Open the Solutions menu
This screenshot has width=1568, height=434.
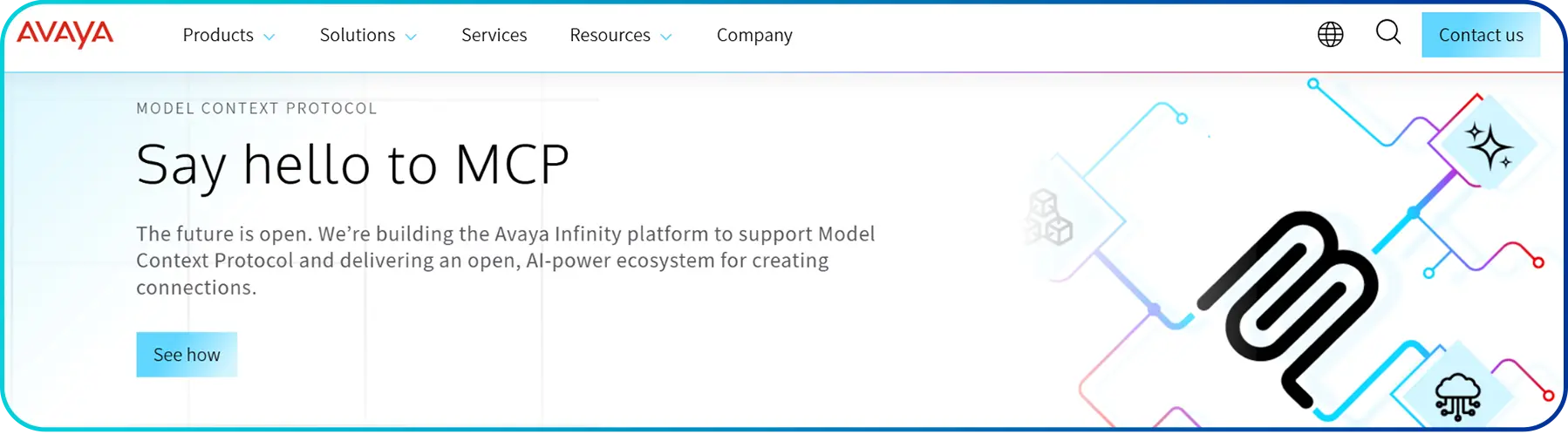(358, 35)
